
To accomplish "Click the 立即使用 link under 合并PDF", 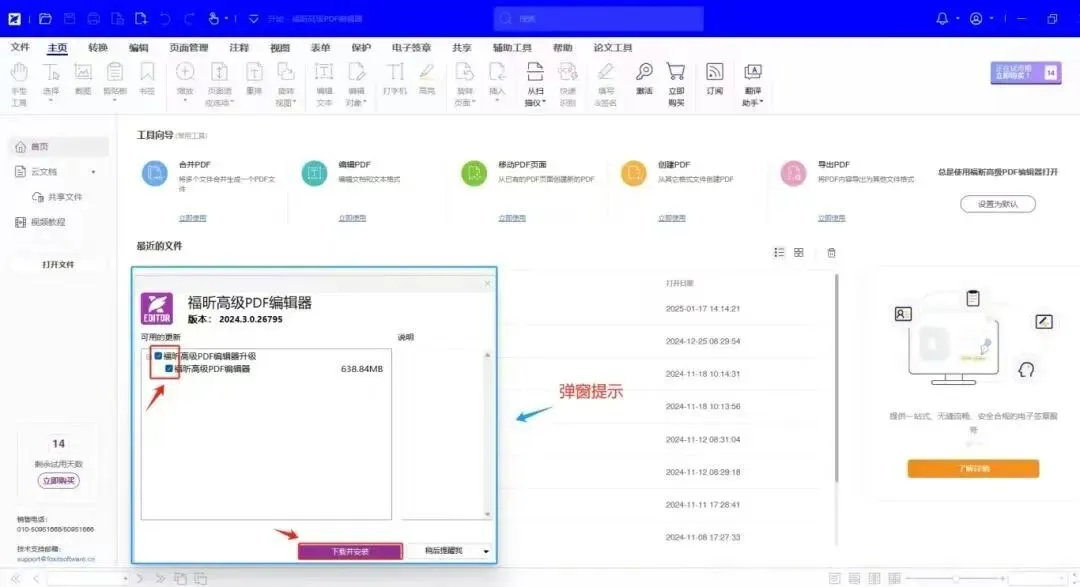I will (x=192, y=218).
